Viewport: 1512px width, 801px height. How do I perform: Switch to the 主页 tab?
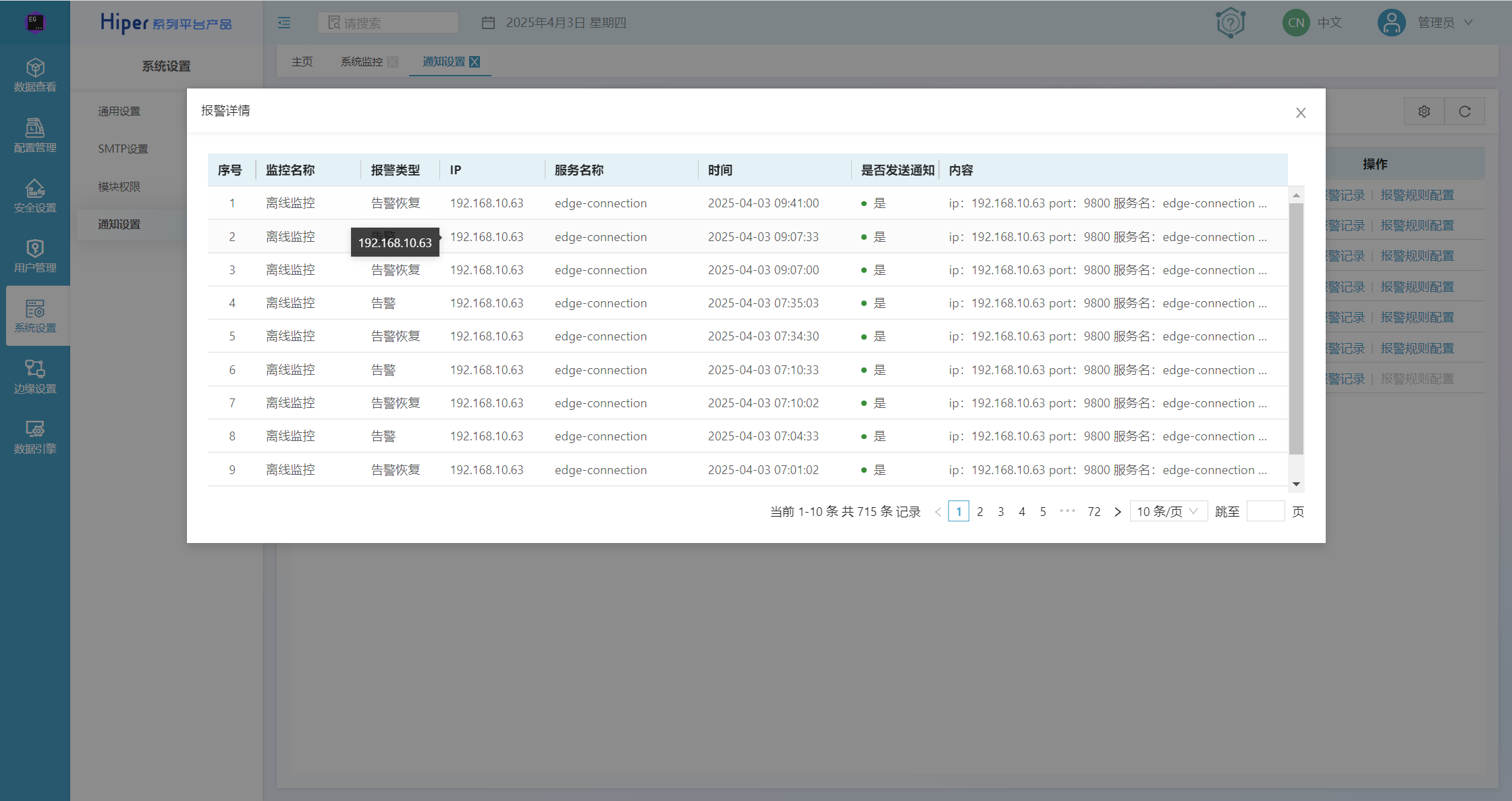pos(302,62)
